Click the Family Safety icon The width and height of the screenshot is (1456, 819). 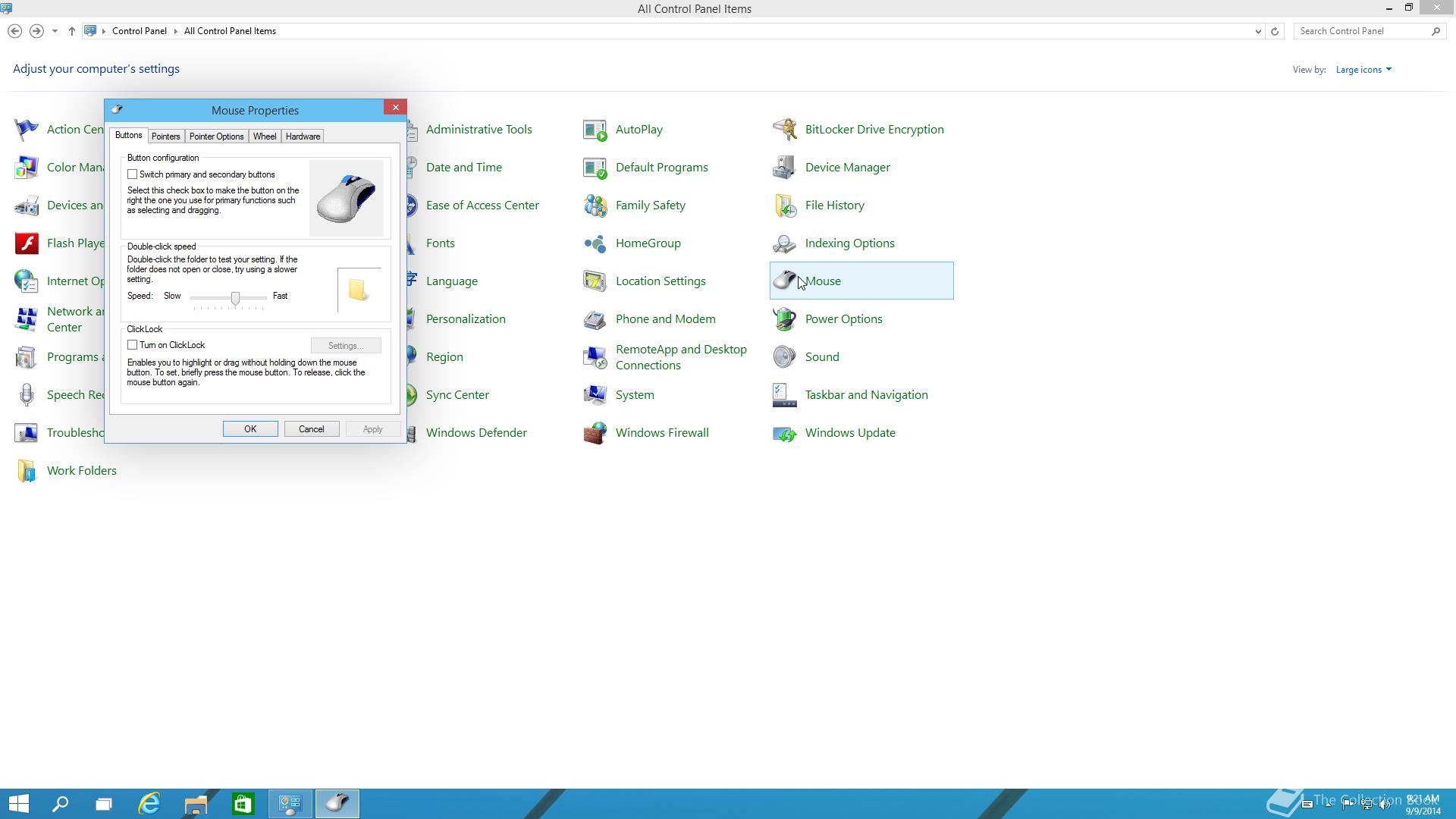[x=595, y=206]
